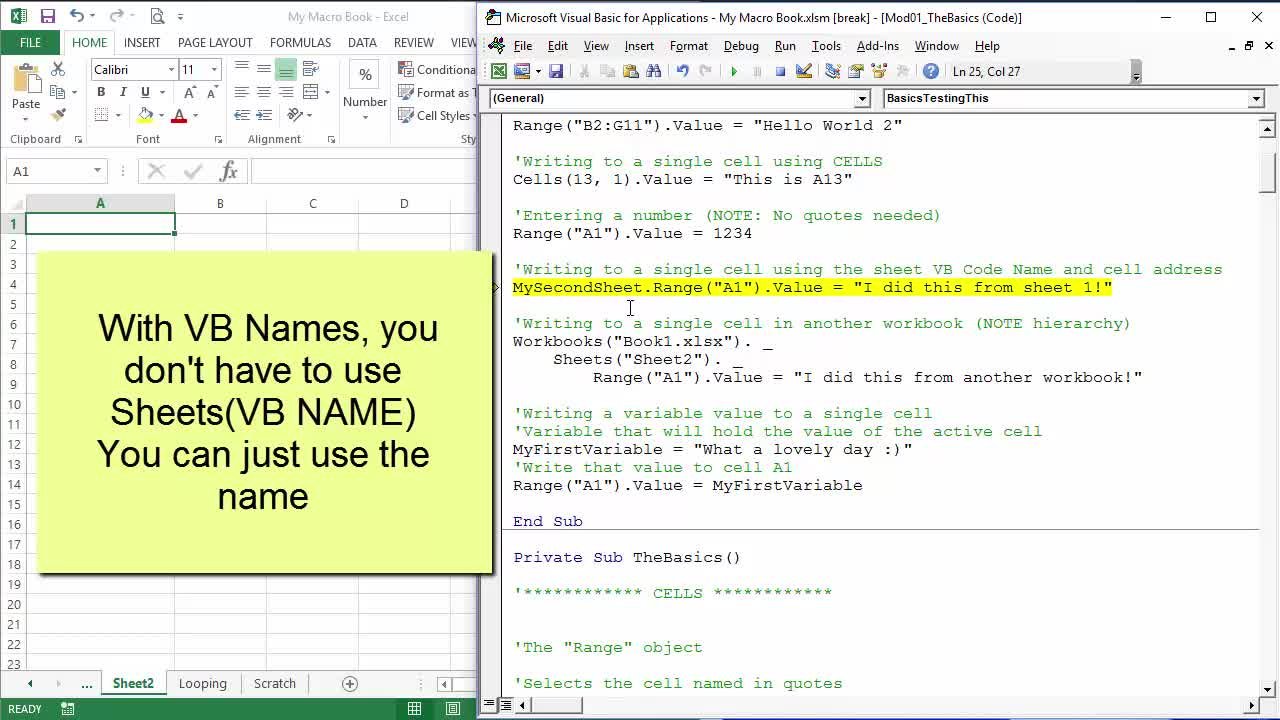Toggle Middle Align in Alignment group

[264, 69]
